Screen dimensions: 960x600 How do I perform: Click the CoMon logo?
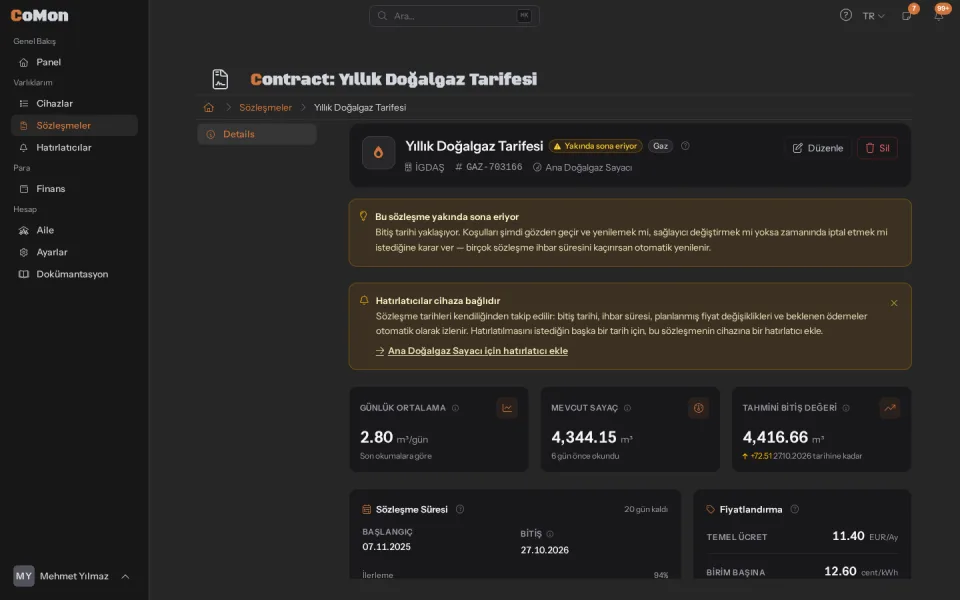[39, 15]
